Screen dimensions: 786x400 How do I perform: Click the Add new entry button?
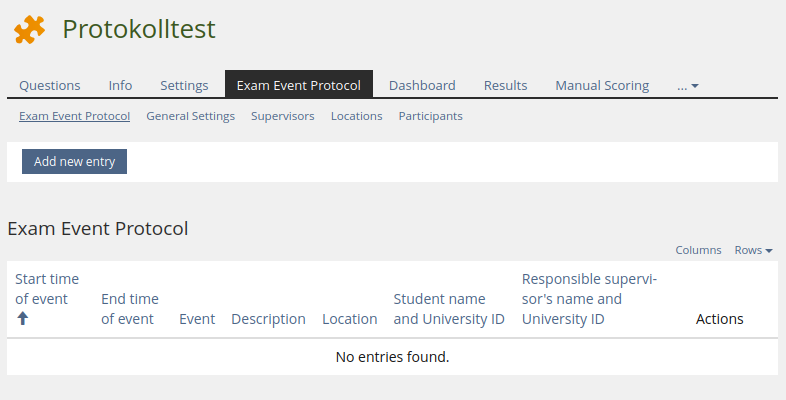pyautogui.click(x=74, y=162)
